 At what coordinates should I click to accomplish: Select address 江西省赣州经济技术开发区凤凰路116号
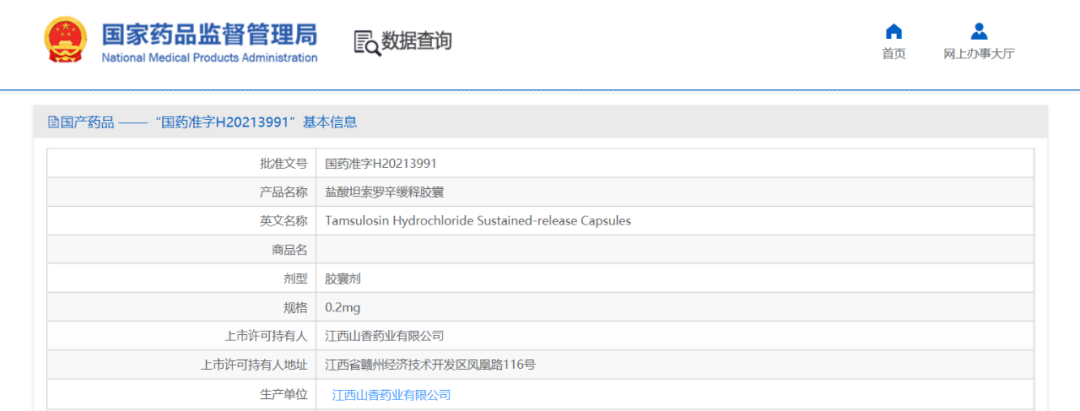click(x=430, y=366)
